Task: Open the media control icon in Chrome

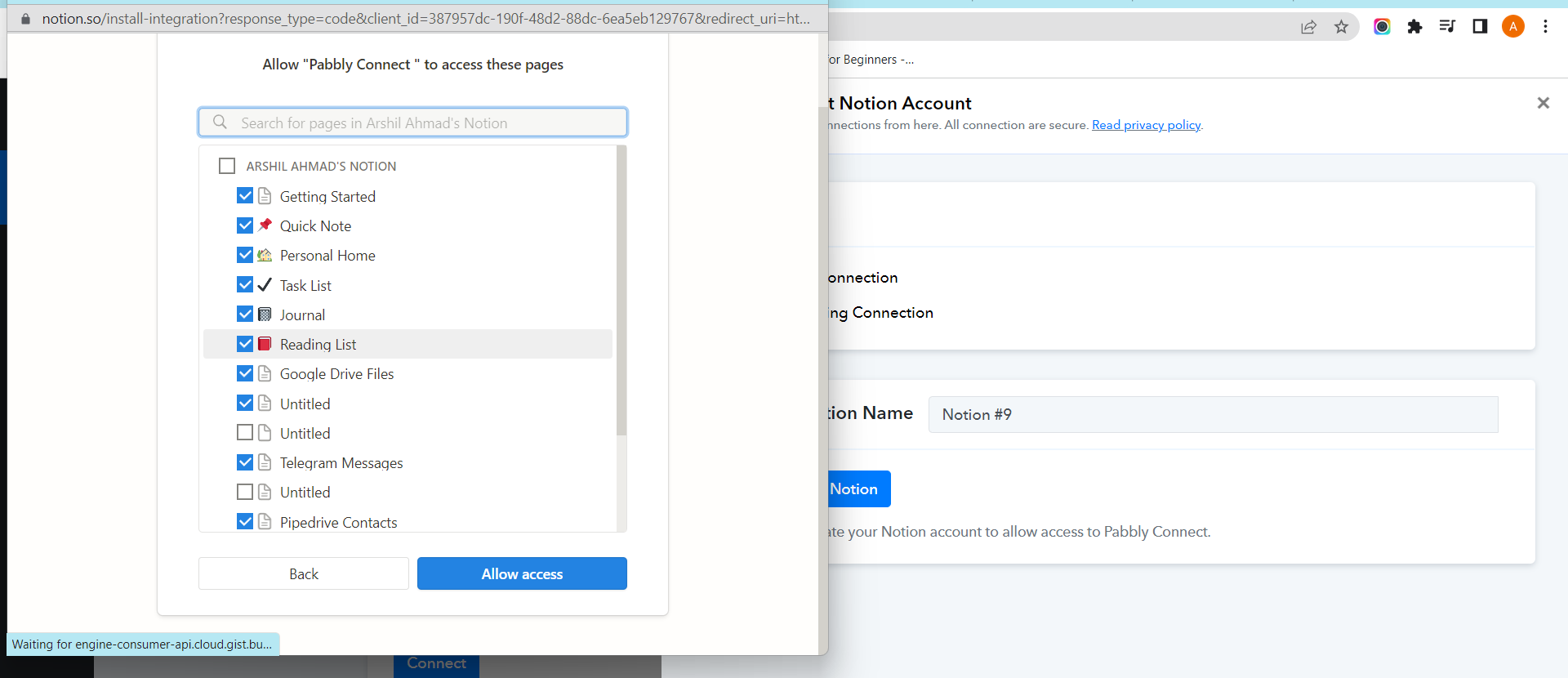Action: coord(1447,27)
